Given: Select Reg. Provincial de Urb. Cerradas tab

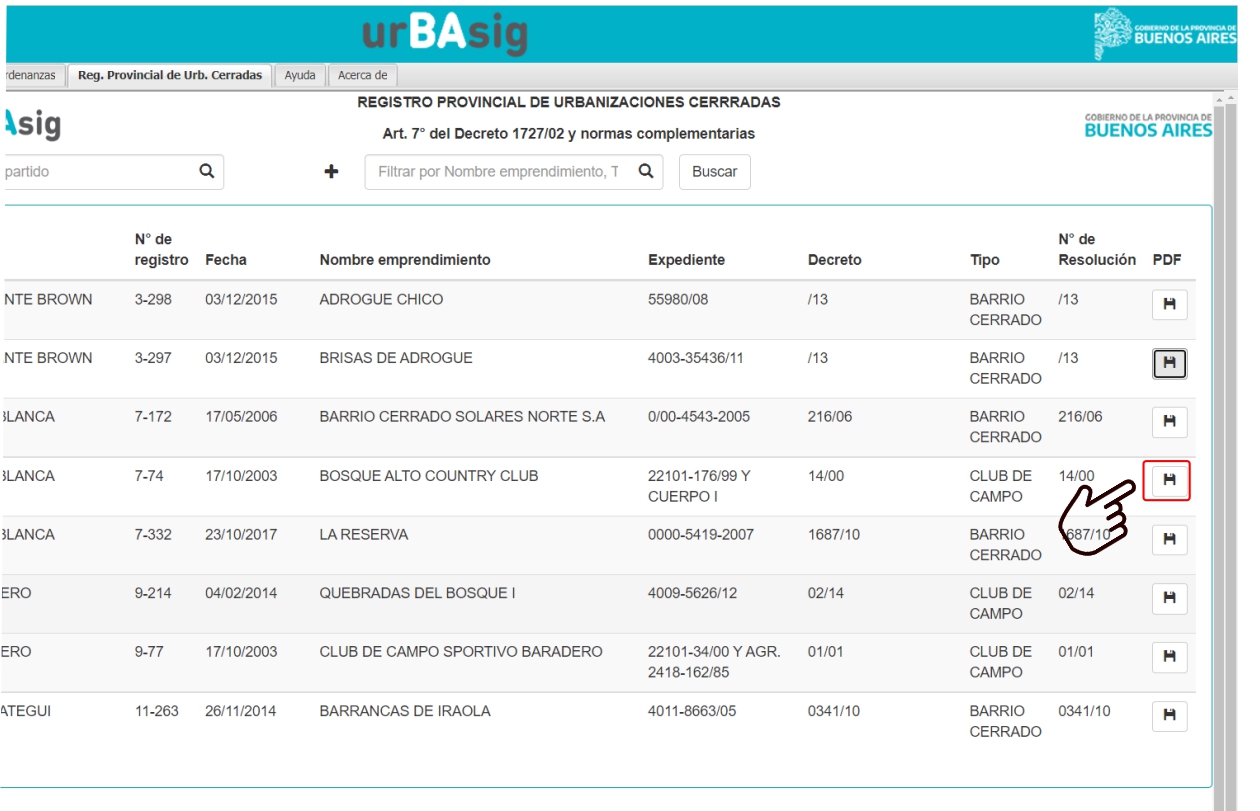Looking at the screenshot, I should click(x=170, y=76).
